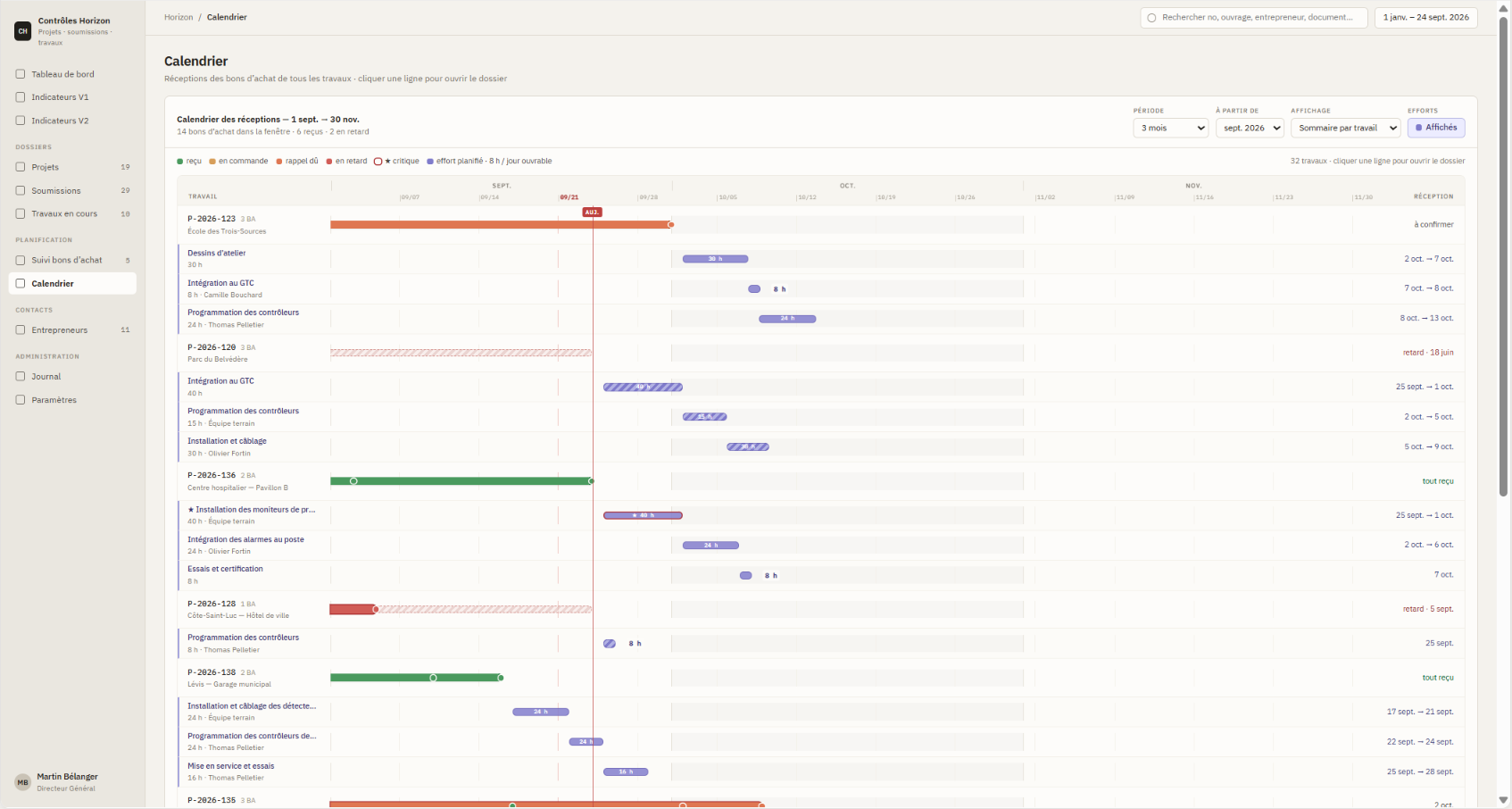Click the Suivi bons d'achat sidebar icon
Image resolution: width=1512 pixels, height=809 pixels.
point(21,260)
